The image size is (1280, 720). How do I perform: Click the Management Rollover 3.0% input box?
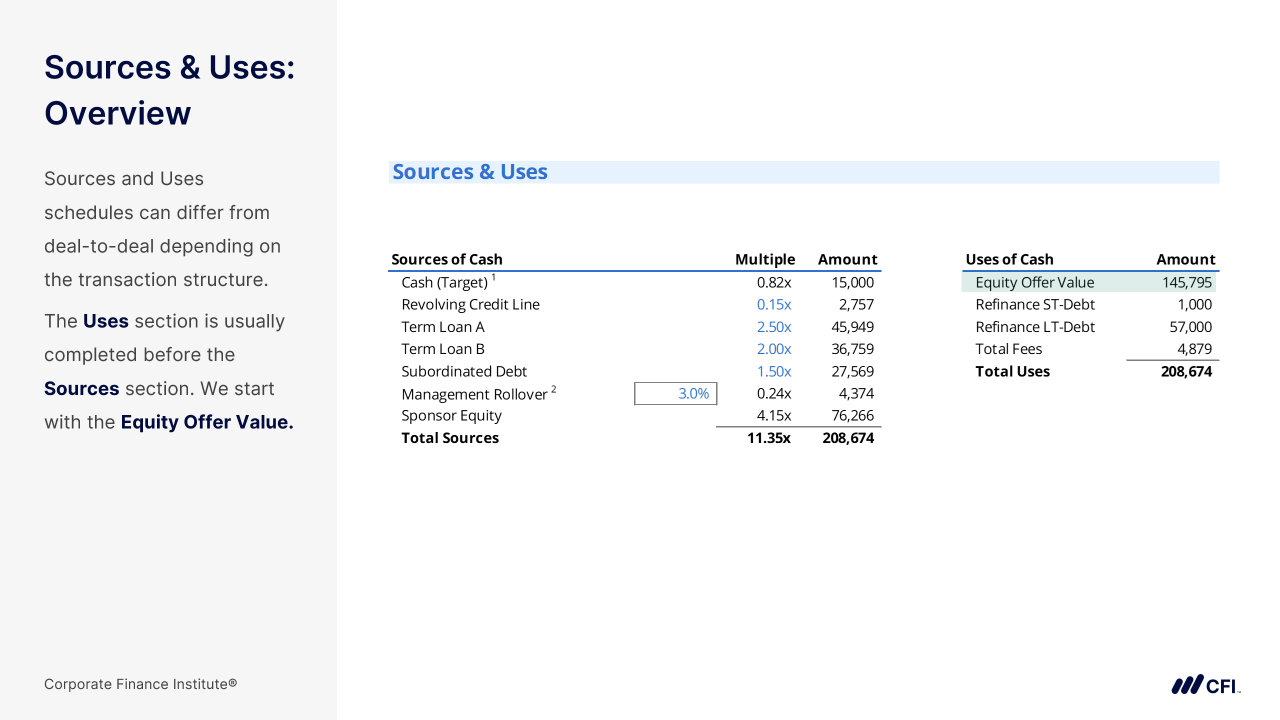676,394
